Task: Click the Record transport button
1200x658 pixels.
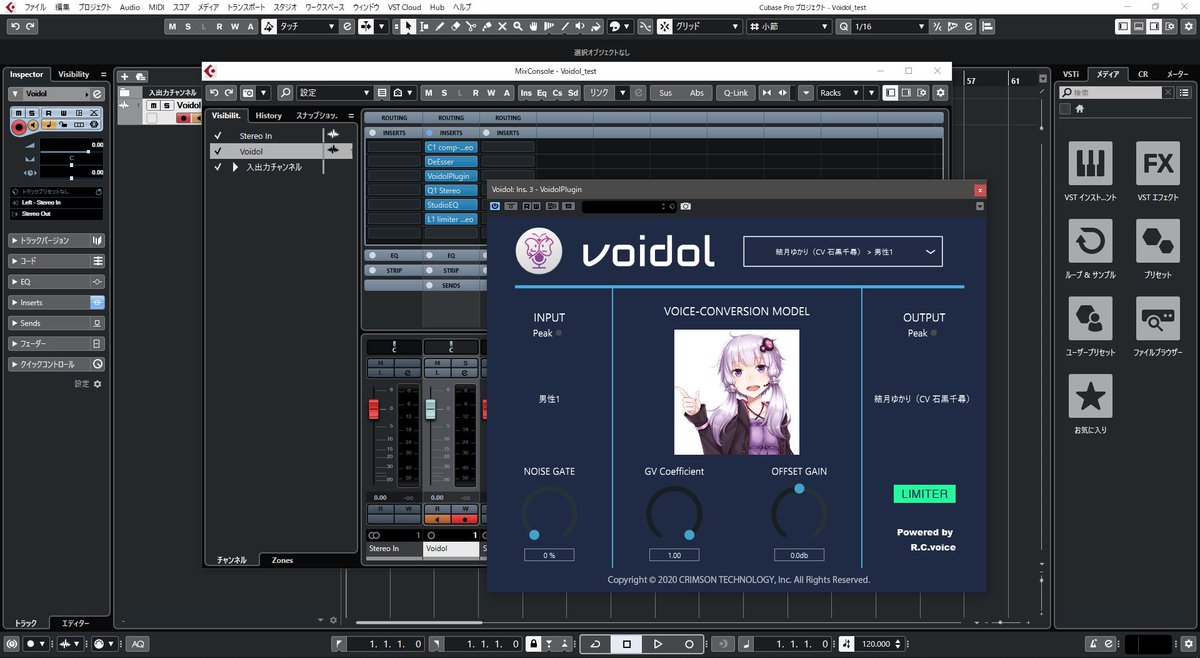Action: coord(689,644)
